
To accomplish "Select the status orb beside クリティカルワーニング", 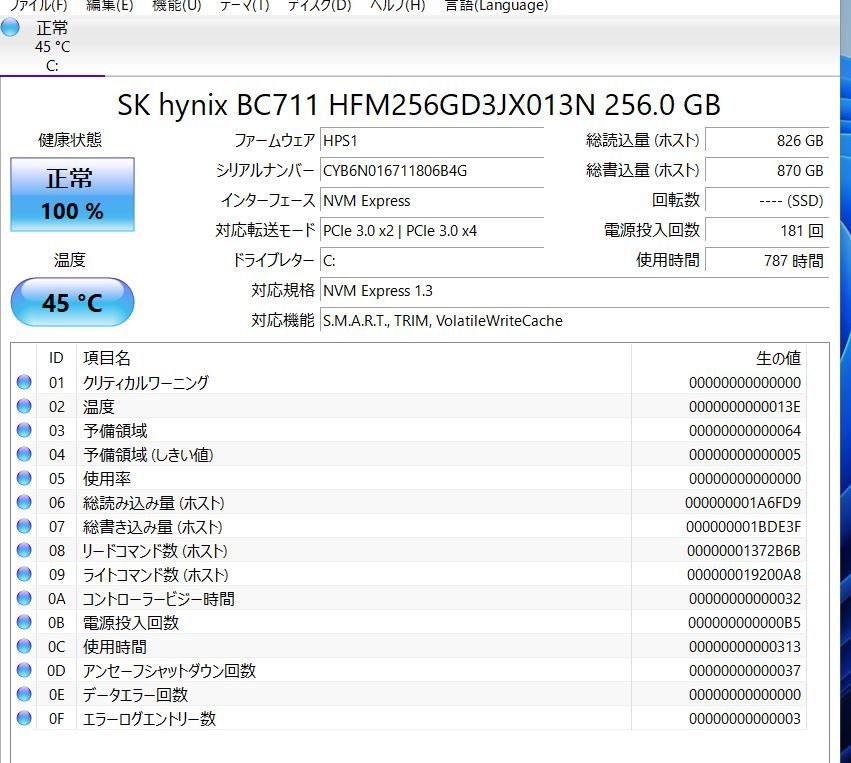I will [x=25, y=383].
